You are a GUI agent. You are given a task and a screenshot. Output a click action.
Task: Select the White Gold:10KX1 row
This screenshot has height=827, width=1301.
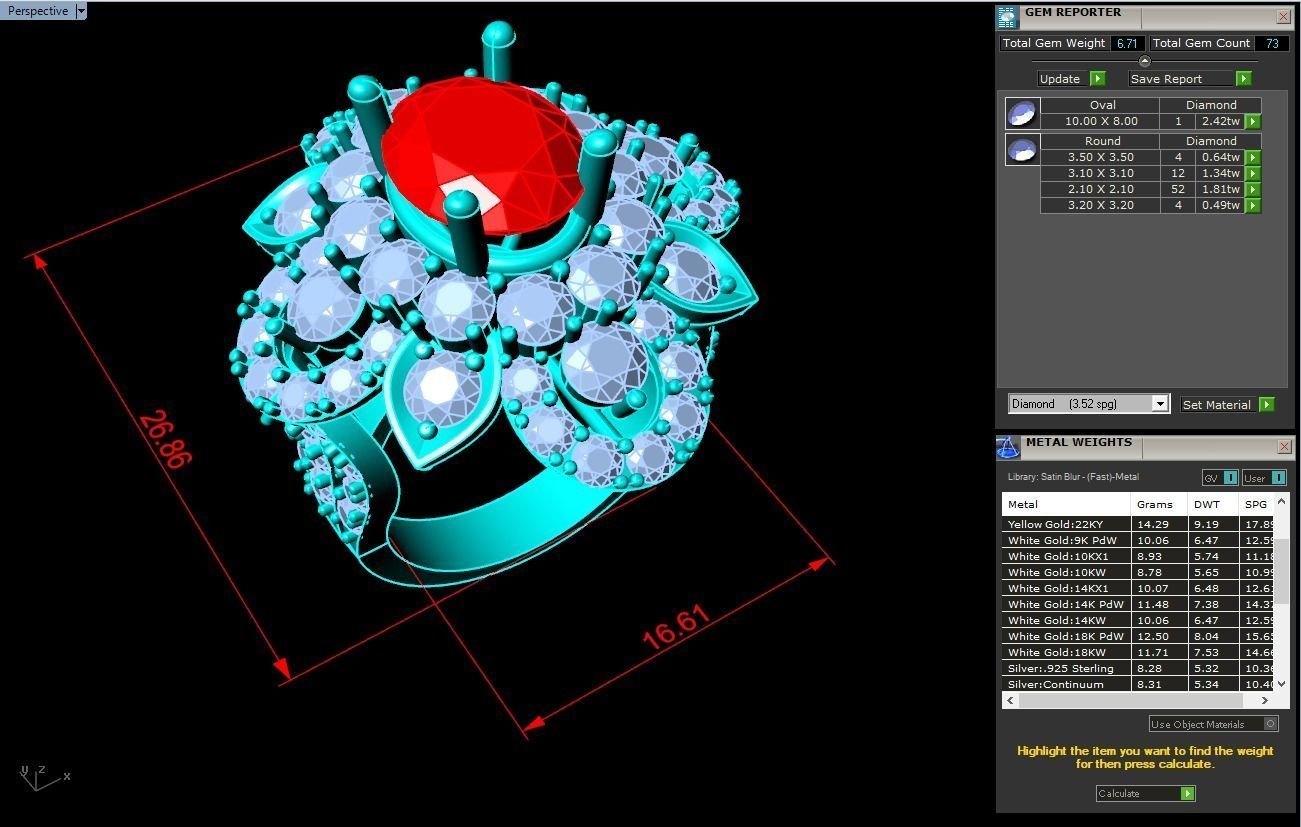coord(1139,556)
